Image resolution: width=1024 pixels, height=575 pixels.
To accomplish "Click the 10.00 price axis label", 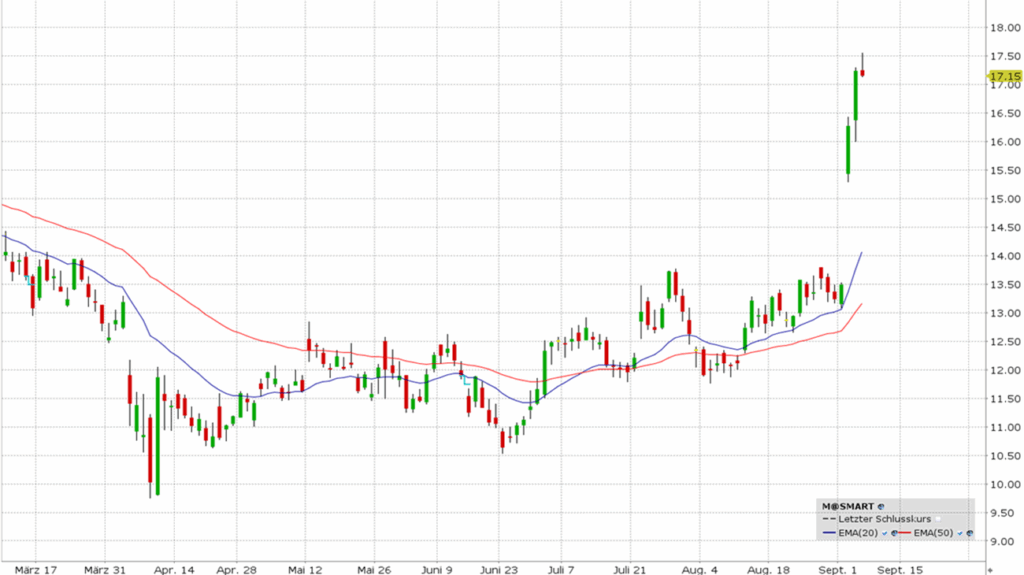I will coord(1006,485).
